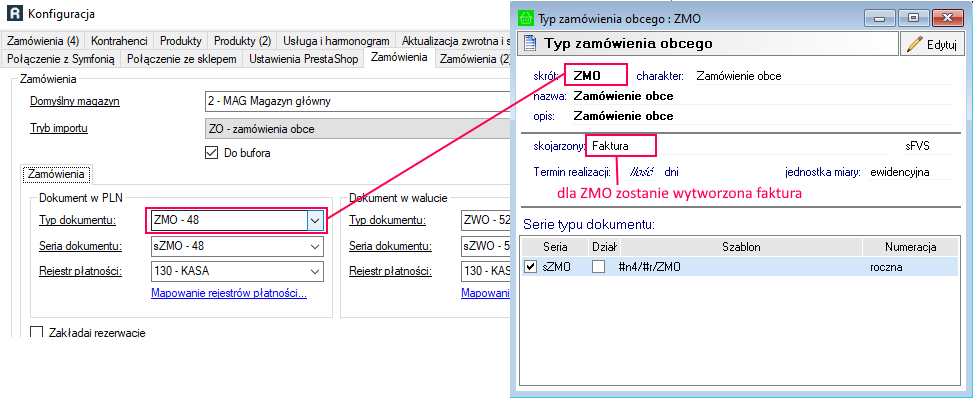Screen dimensions: 973x398
Task: Open Rejestr płatności dropdown in Dokument w walucie
Action: pos(486,271)
